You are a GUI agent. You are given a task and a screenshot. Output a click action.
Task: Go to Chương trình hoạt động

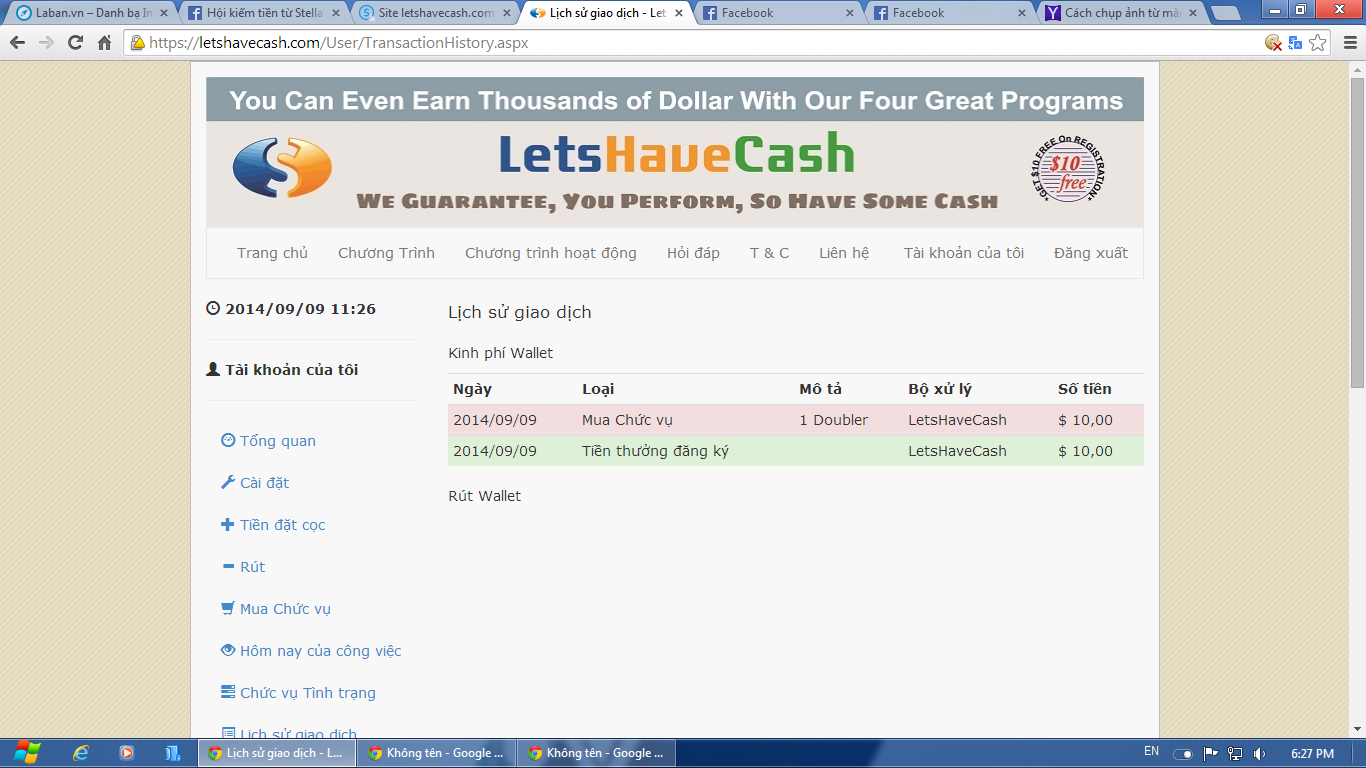coord(551,253)
